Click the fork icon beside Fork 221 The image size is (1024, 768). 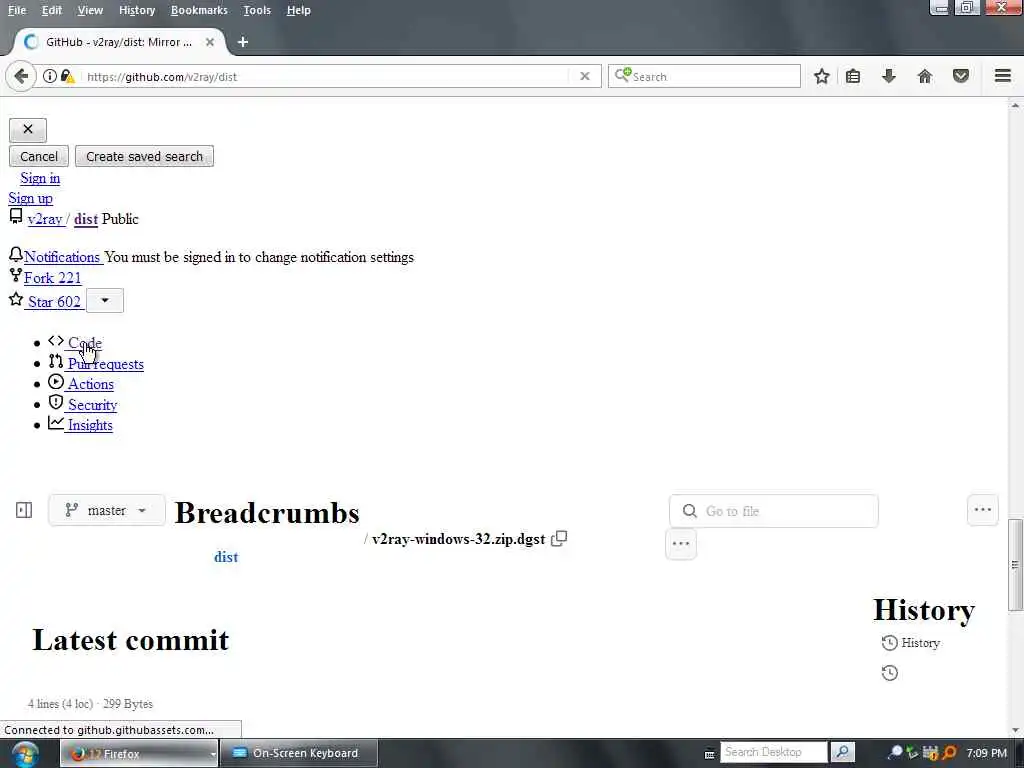tap(16, 276)
